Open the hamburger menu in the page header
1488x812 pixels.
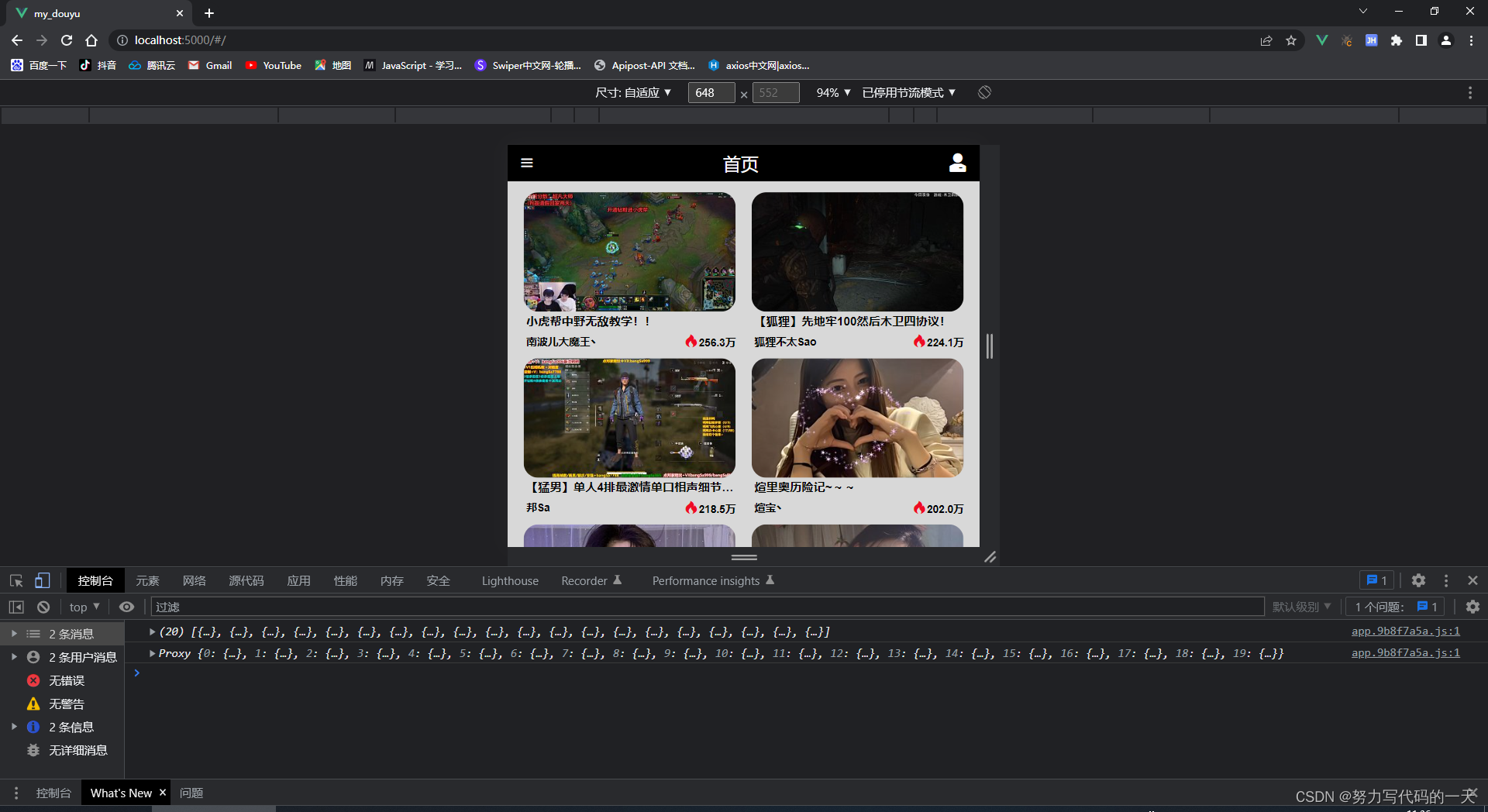527,163
